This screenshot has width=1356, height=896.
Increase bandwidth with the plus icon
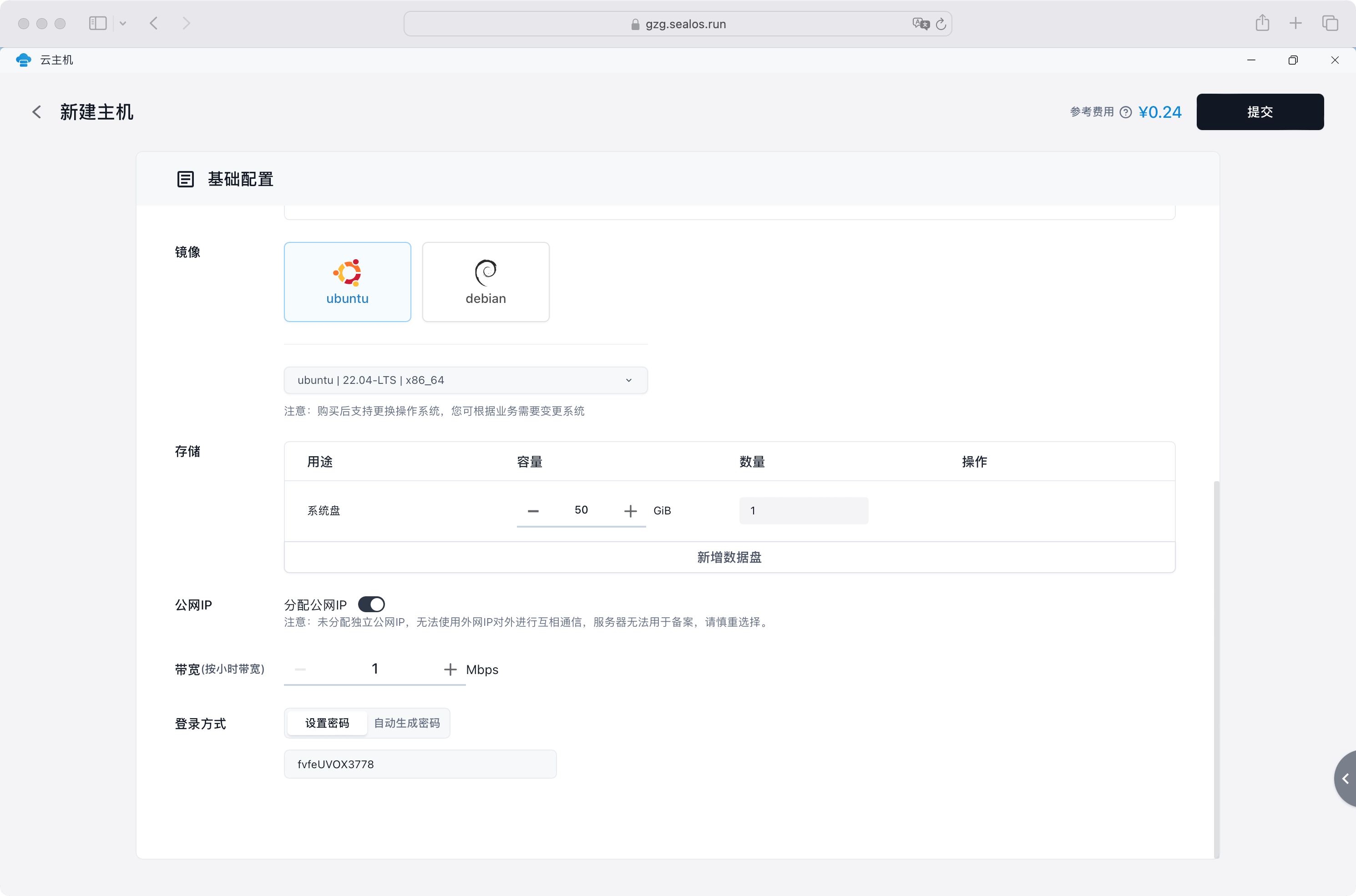pyautogui.click(x=450, y=669)
